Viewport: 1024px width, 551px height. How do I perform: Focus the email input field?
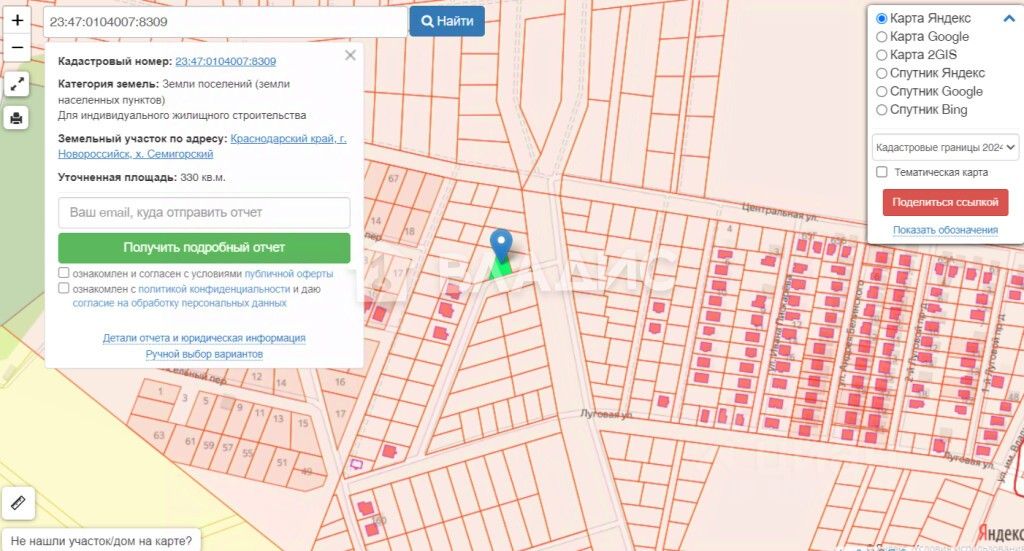pyautogui.click(x=204, y=213)
